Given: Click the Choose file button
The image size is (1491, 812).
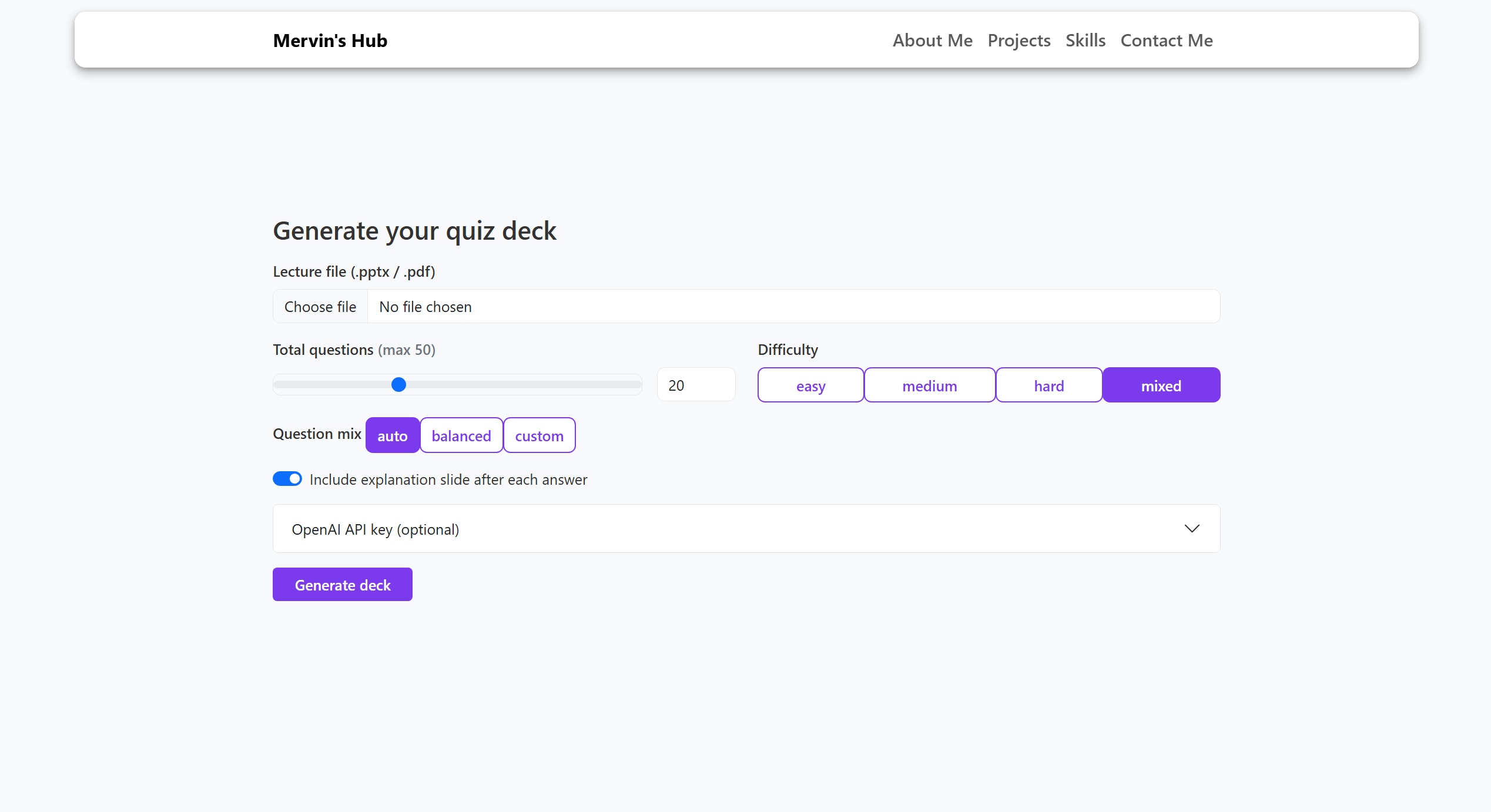Looking at the screenshot, I should pyautogui.click(x=320, y=307).
